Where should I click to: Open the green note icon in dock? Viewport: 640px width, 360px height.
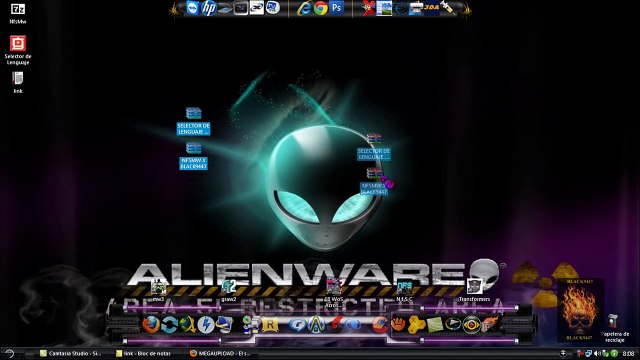[435, 325]
